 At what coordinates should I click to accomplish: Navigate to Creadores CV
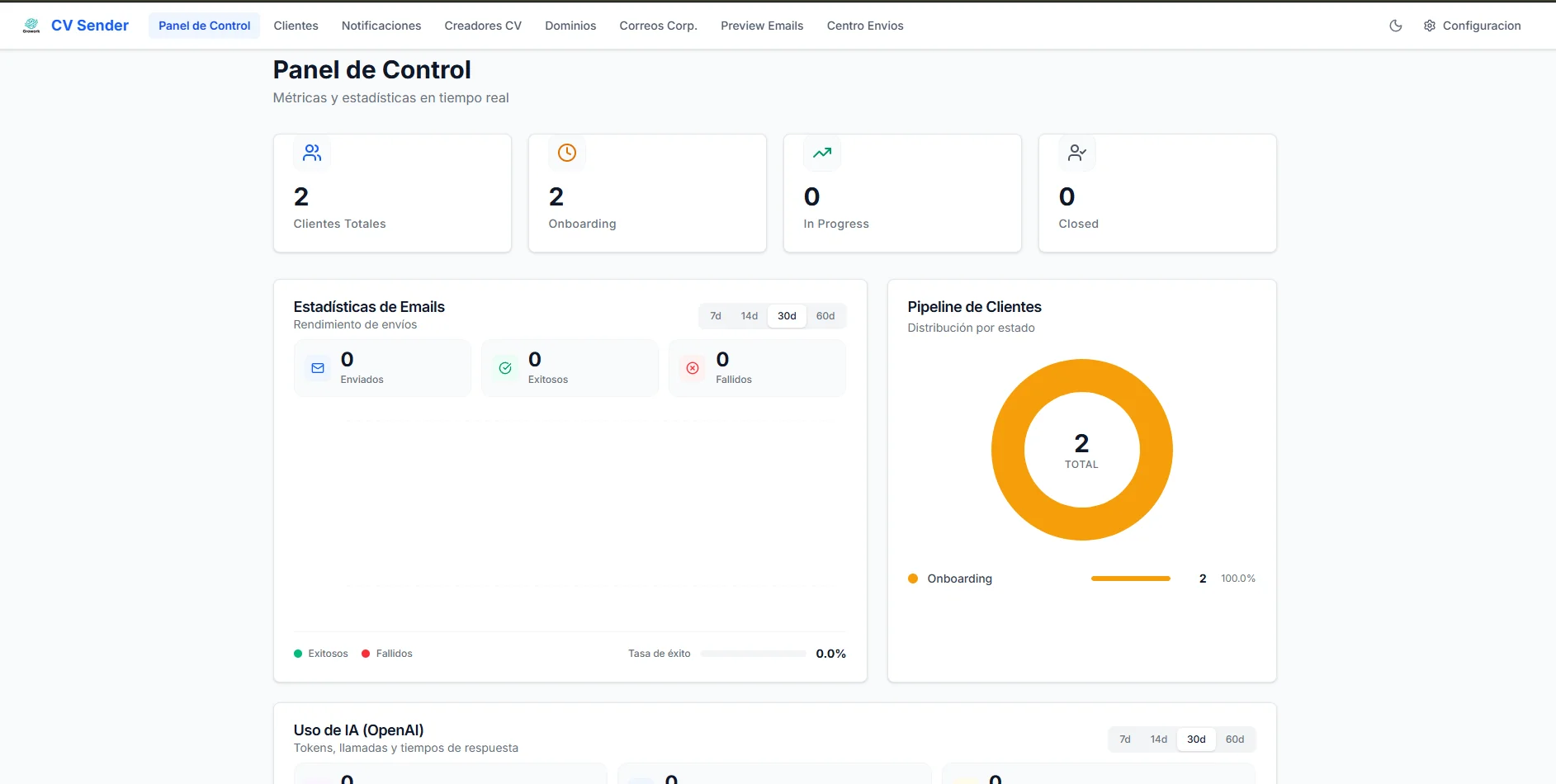[483, 26]
